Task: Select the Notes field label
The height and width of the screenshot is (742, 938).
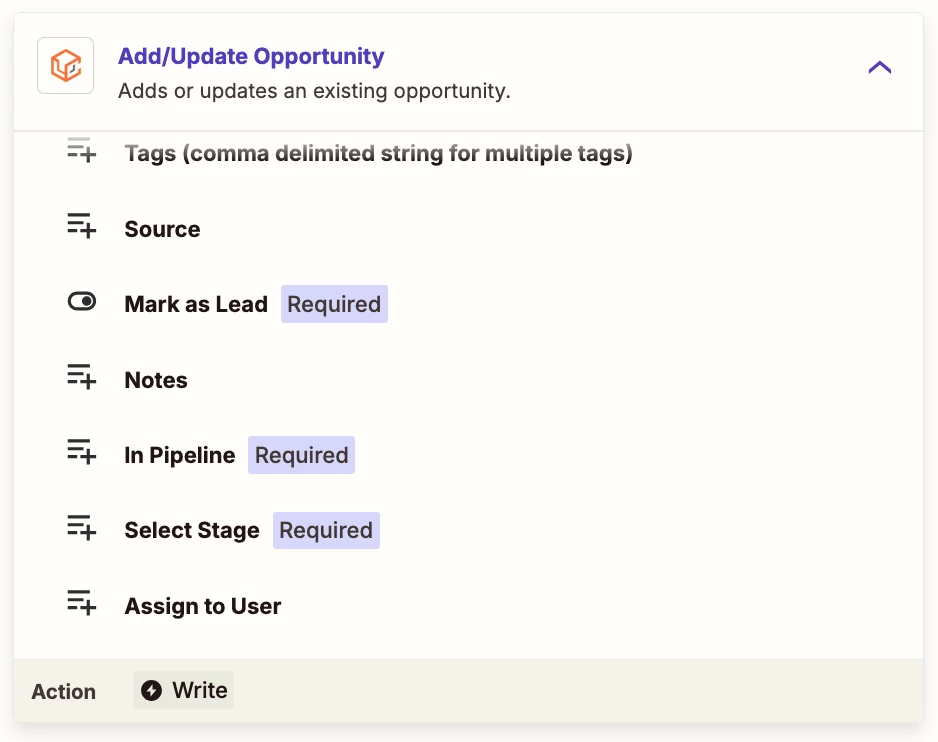Action: (156, 380)
